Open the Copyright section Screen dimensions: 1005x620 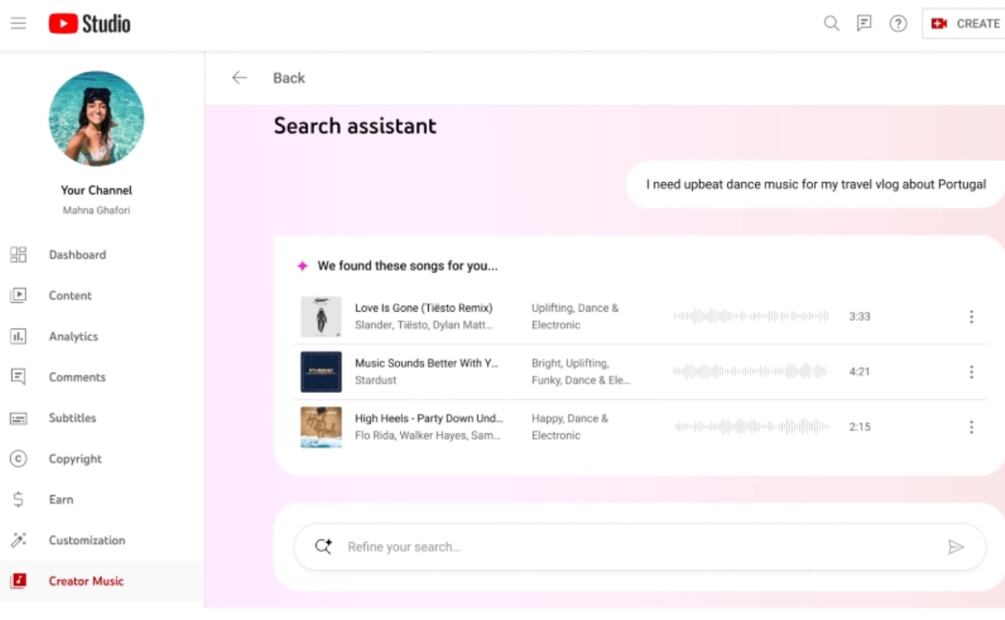click(75, 459)
